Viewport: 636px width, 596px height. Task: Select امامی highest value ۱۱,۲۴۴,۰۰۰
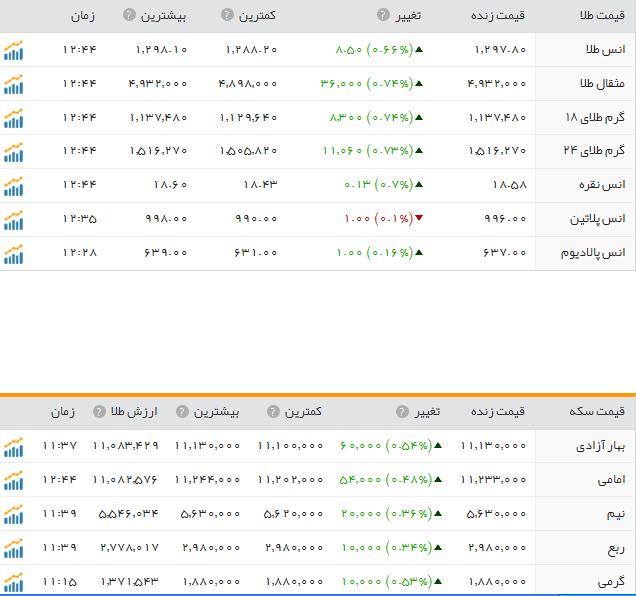coord(207,480)
